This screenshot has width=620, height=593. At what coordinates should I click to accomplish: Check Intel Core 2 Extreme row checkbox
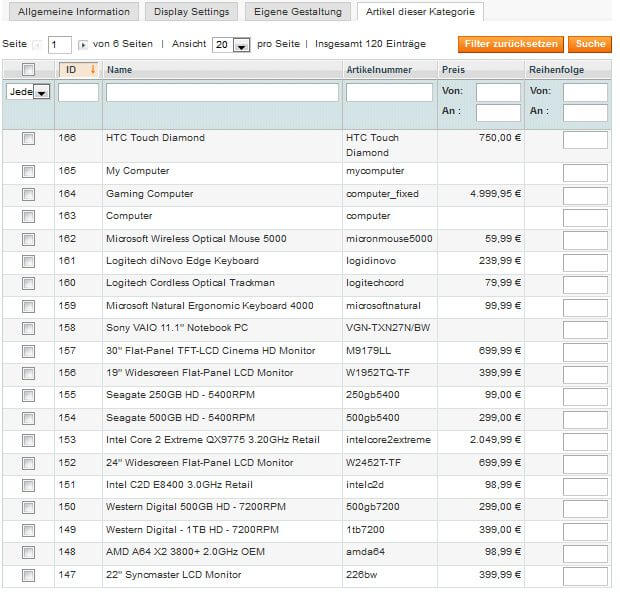click(x=28, y=440)
